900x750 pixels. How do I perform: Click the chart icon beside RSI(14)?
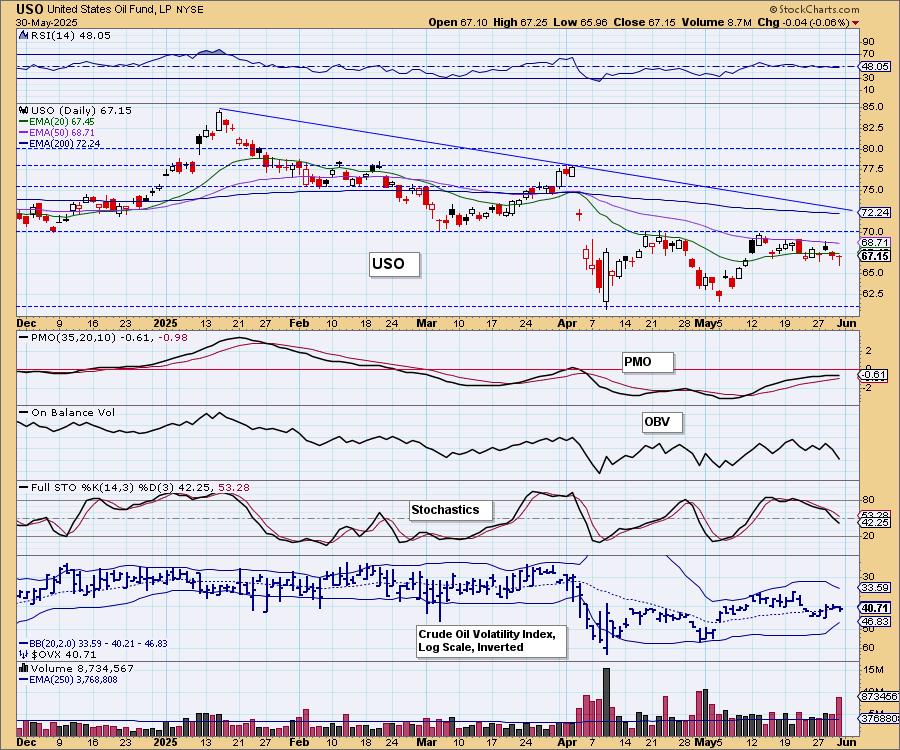(x=23, y=36)
